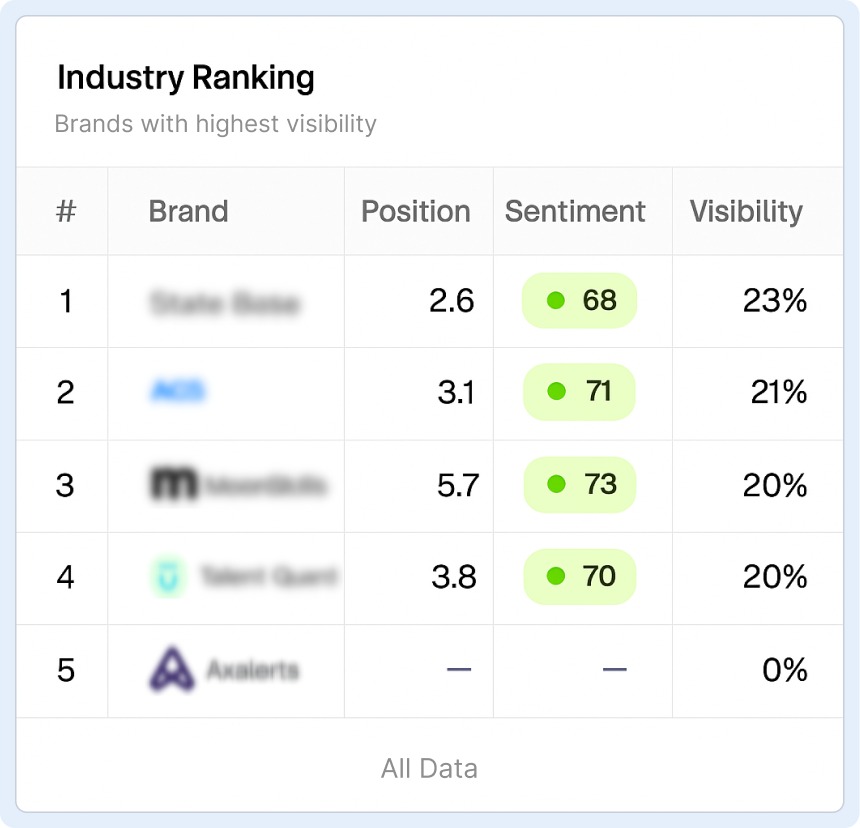Click the Axalerts brand logo icon

coord(172,669)
